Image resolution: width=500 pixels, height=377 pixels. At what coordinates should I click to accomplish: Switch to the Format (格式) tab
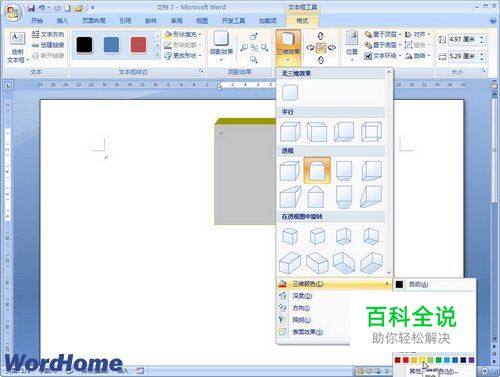pos(302,21)
